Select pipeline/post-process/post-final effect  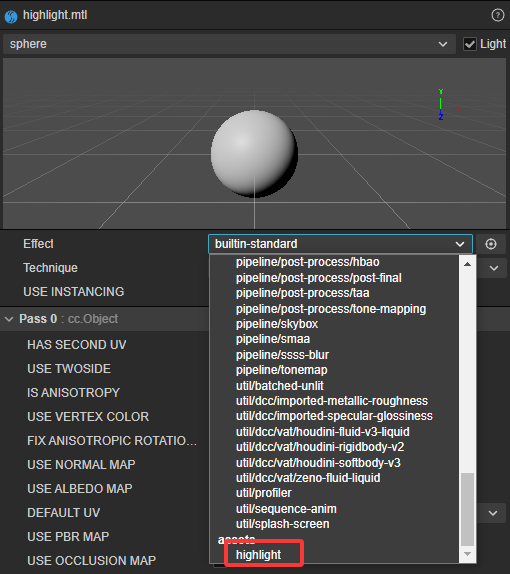[319, 278]
